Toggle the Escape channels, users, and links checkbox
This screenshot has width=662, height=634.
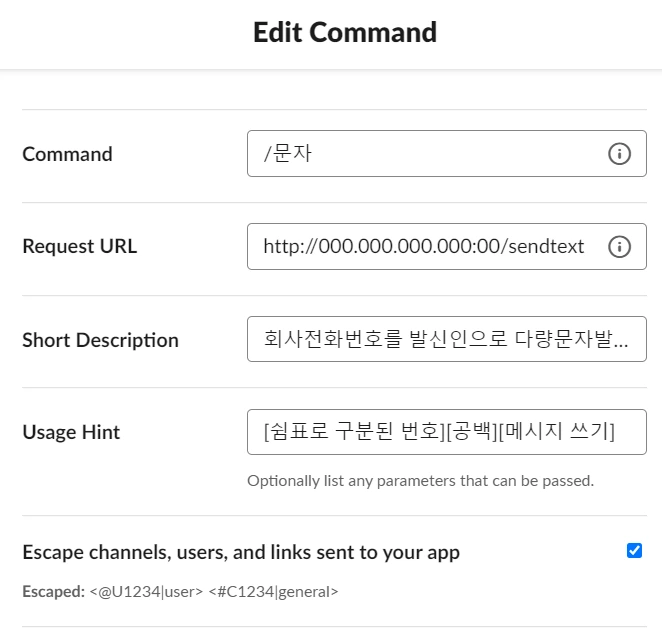[x=634, y=550]
